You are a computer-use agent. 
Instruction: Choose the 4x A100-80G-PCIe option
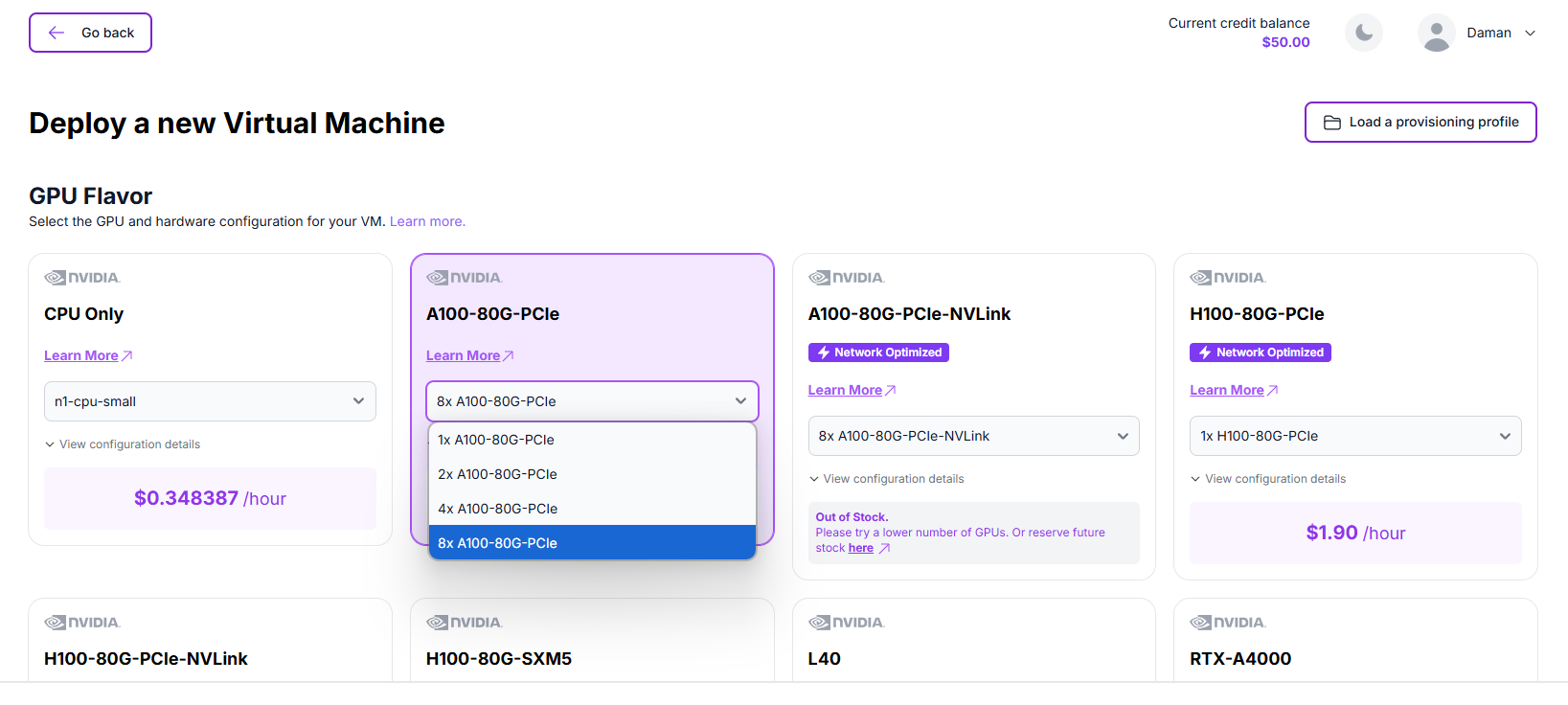click(x=592, y=509)
